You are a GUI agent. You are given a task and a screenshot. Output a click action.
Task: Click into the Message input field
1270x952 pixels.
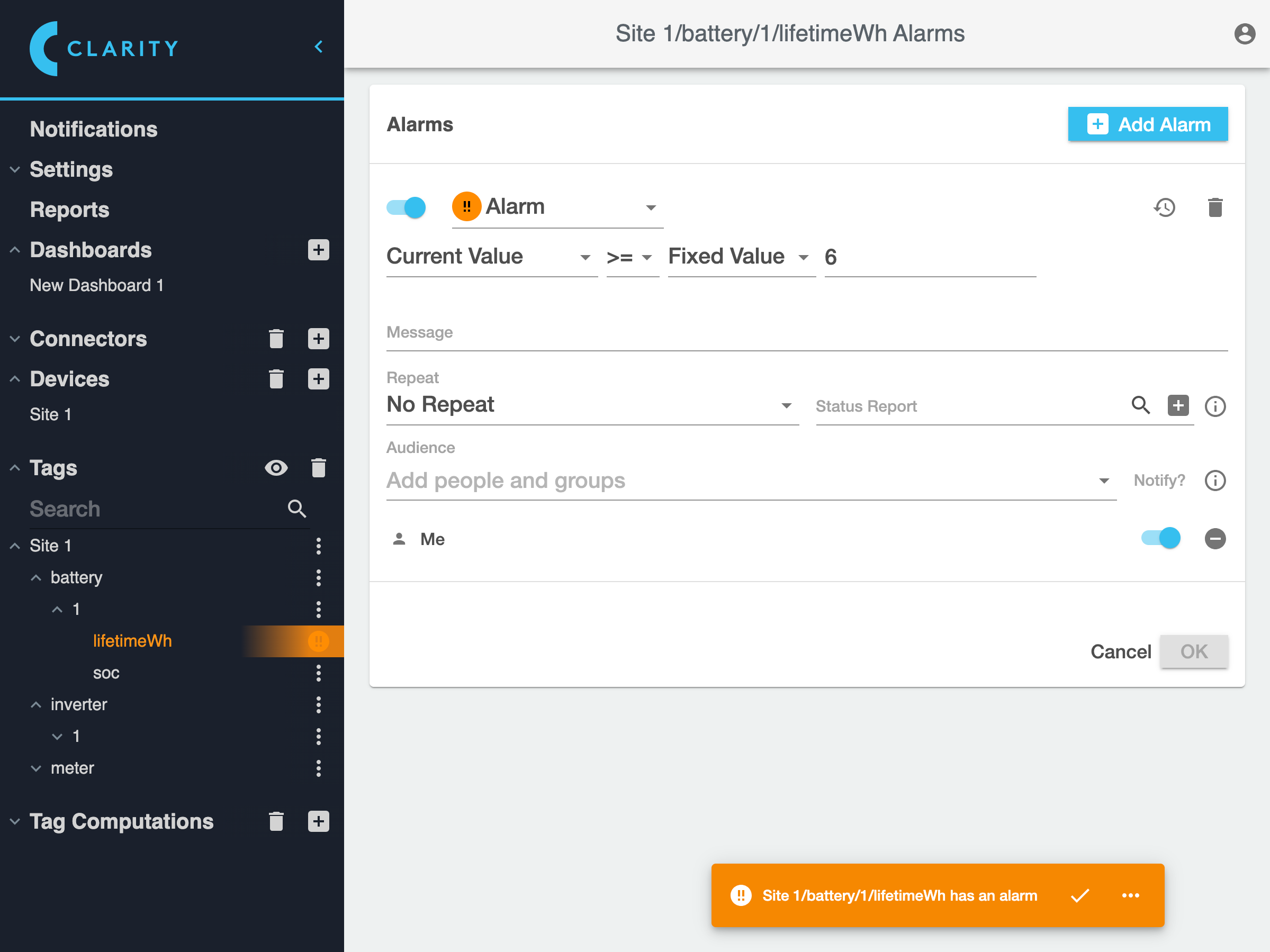click(806, 334)
